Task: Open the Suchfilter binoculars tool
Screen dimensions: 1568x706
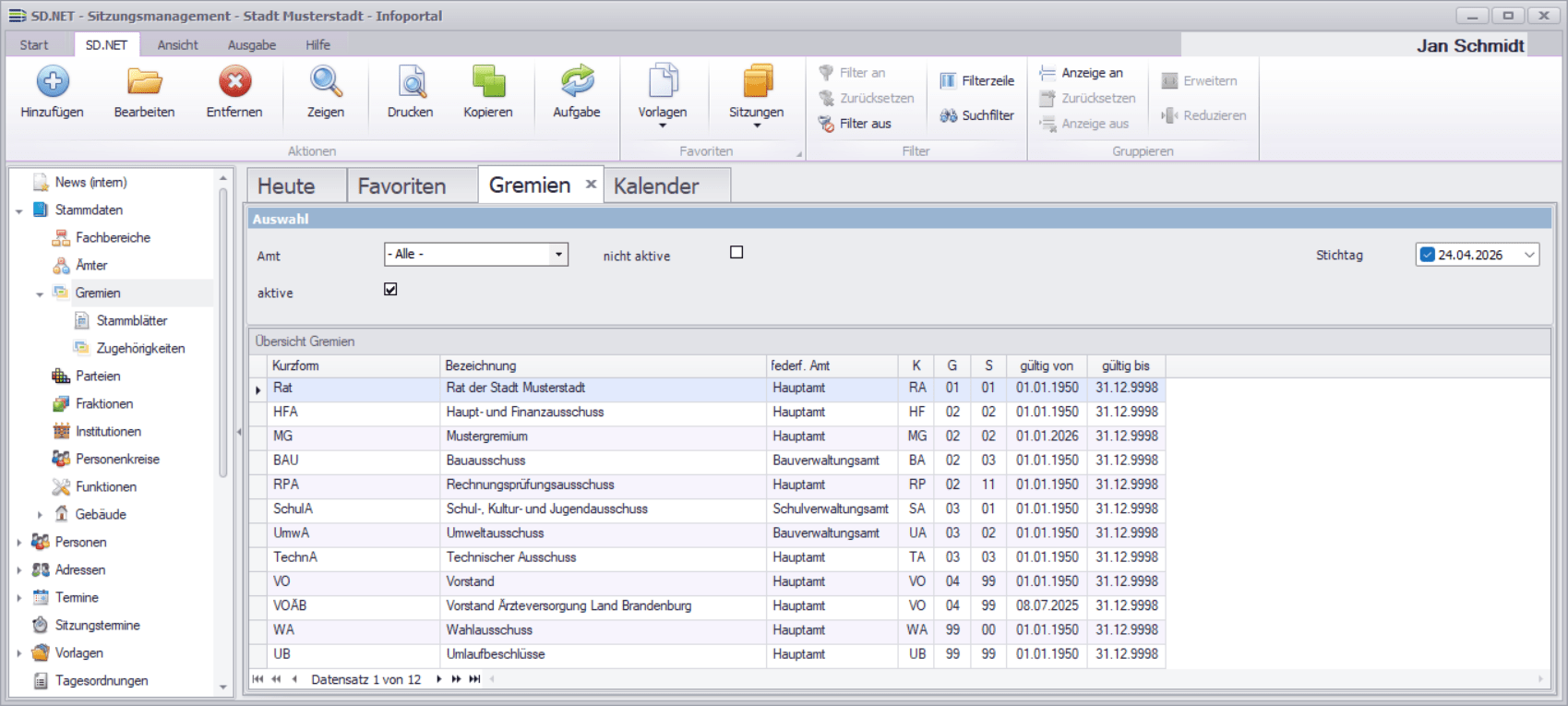Action: coord(976,115)
